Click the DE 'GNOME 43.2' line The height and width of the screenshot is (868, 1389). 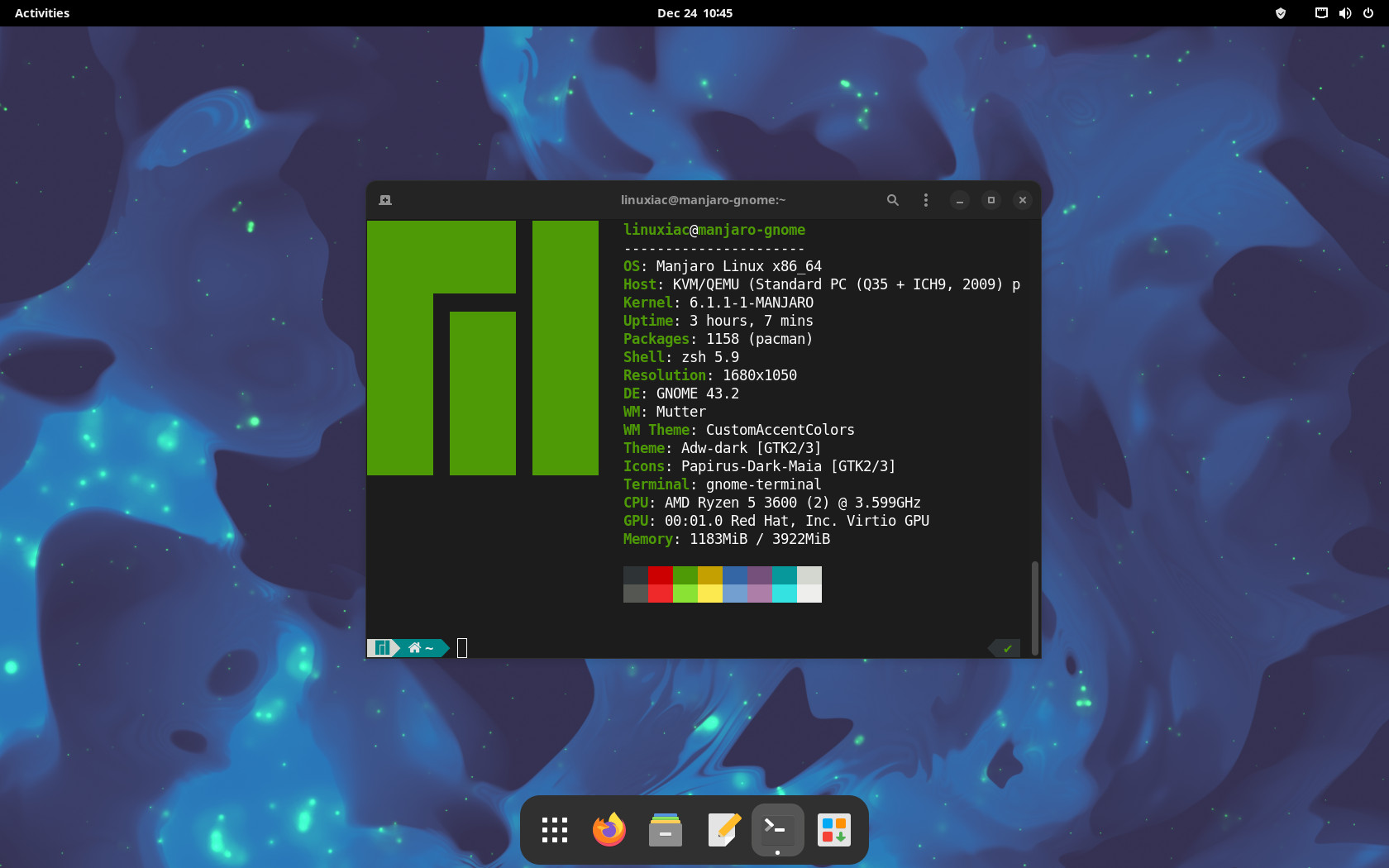click(681, 393)
